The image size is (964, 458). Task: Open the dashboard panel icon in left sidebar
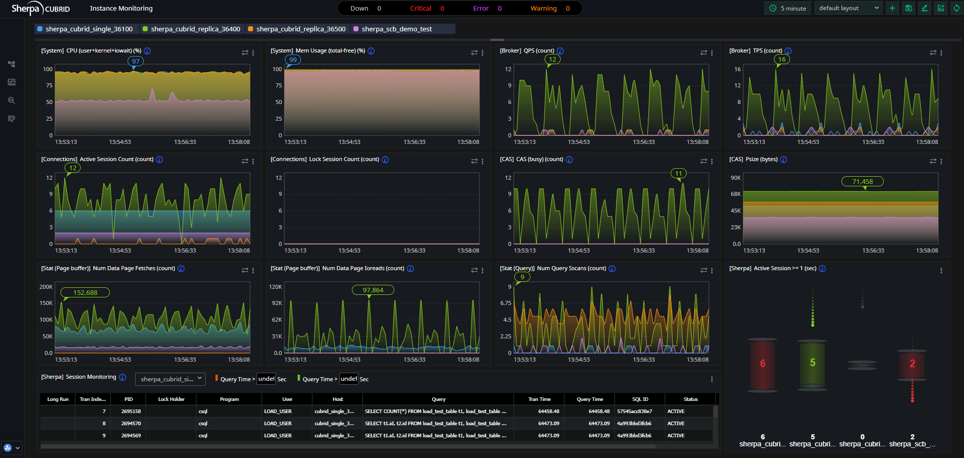(11, 82)
